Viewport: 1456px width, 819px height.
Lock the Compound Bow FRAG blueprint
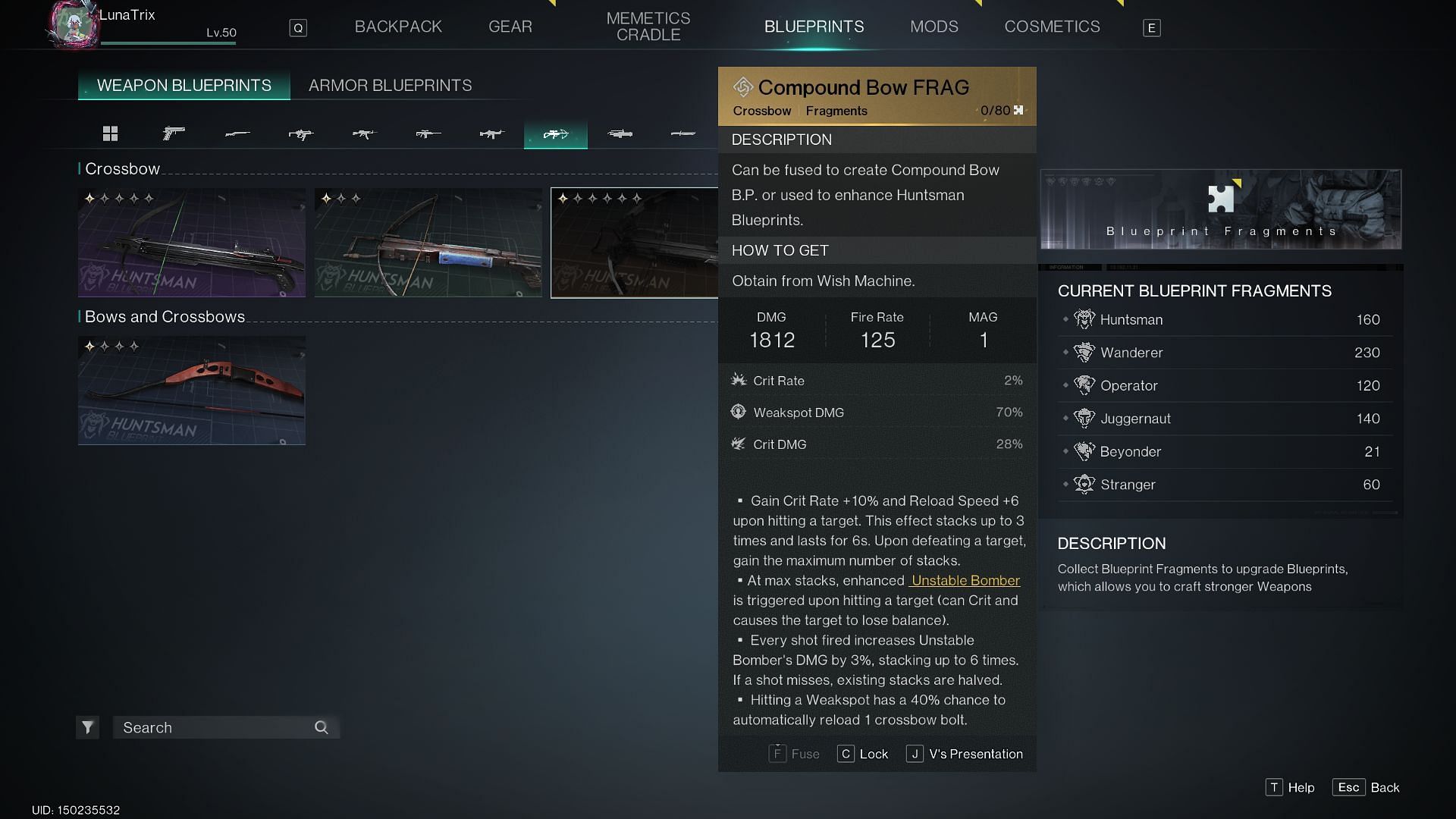[862, 753]
